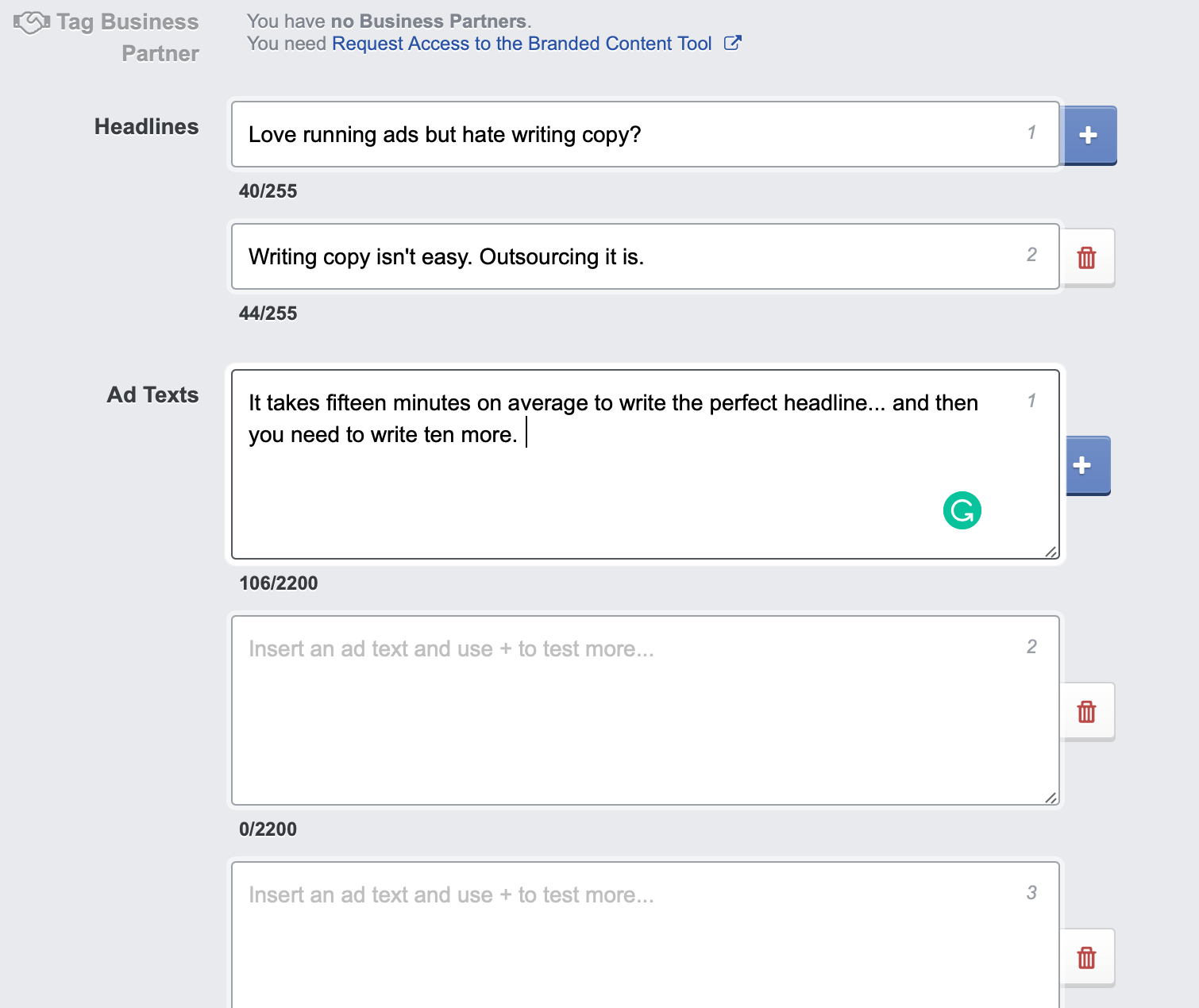
Task: Open the external link icon beside Branded Content Tool
Action: coord(733,43)
